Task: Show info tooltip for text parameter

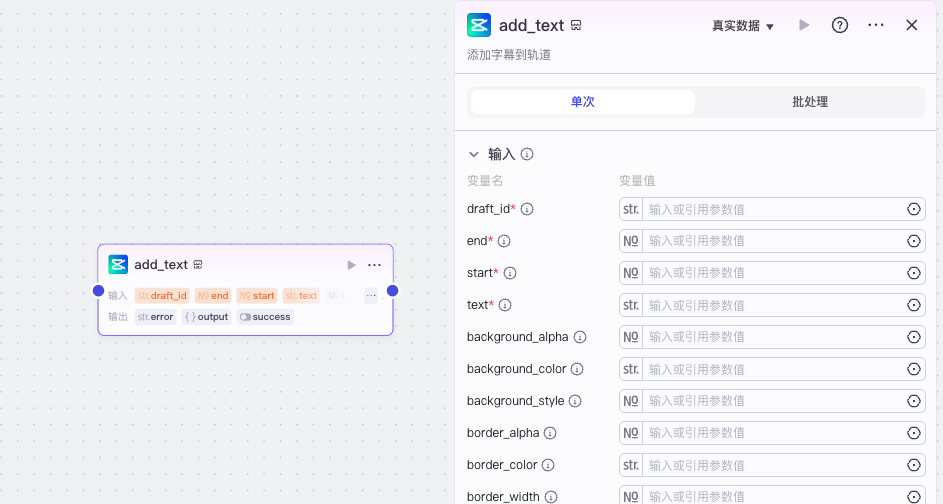Action: point(505,305)
